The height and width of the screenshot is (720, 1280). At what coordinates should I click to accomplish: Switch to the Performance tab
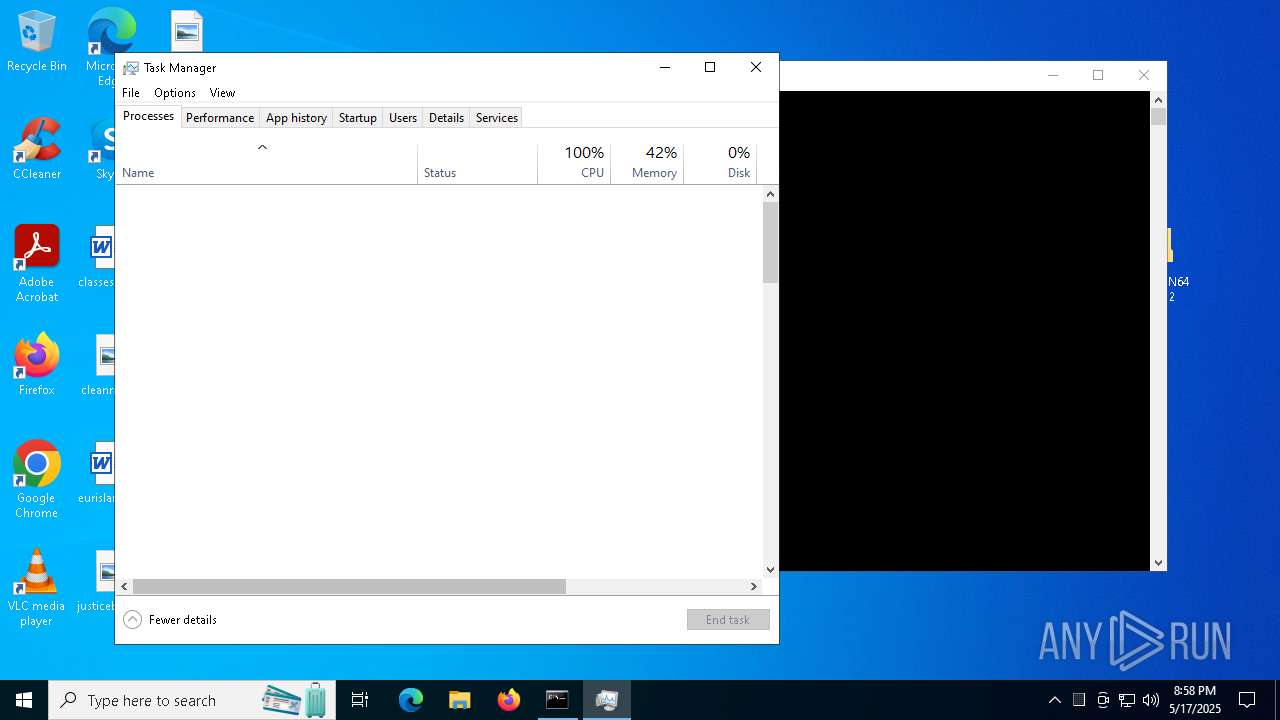click(220, 118)
